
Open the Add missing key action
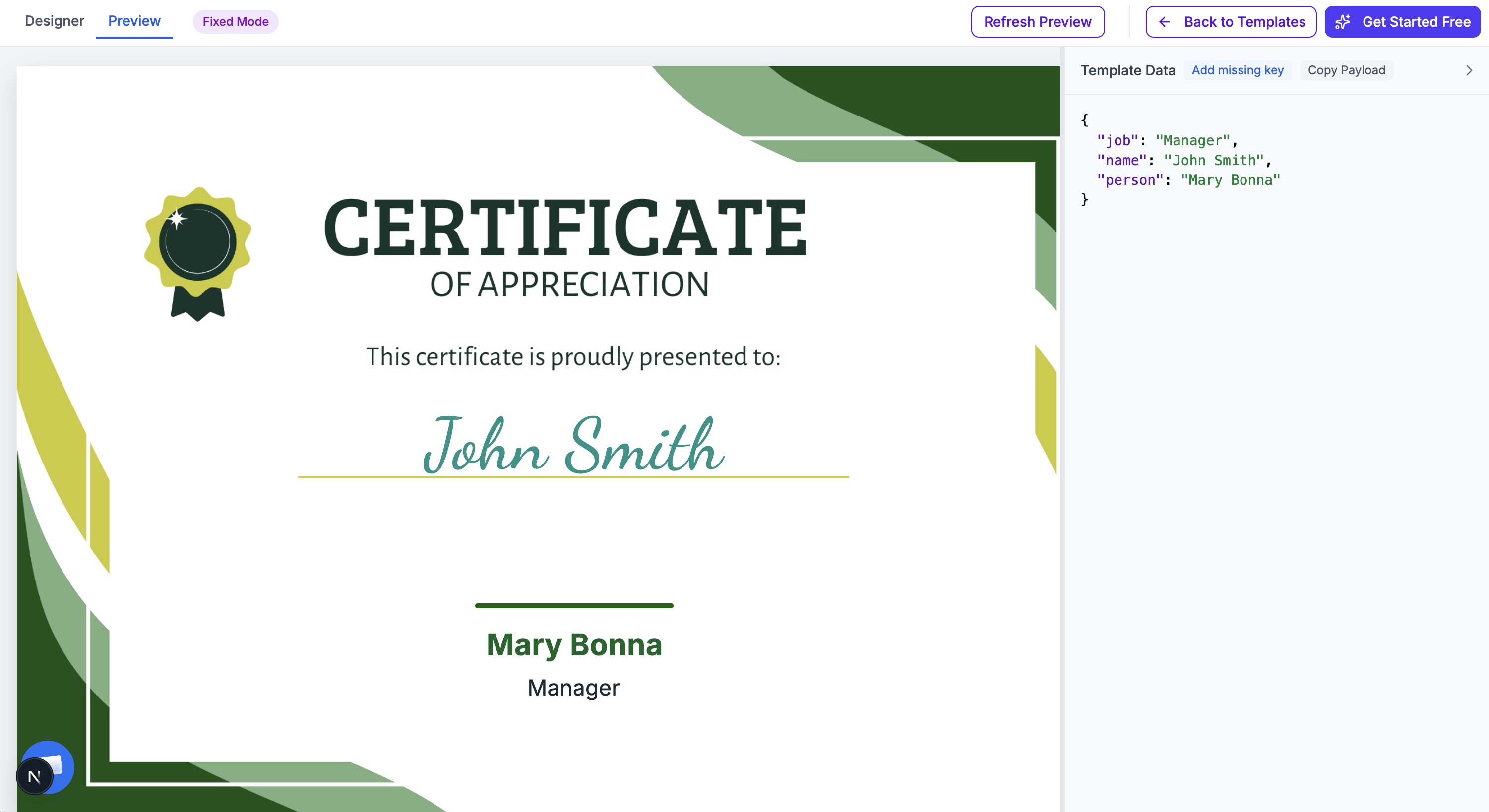[1238, 70]
